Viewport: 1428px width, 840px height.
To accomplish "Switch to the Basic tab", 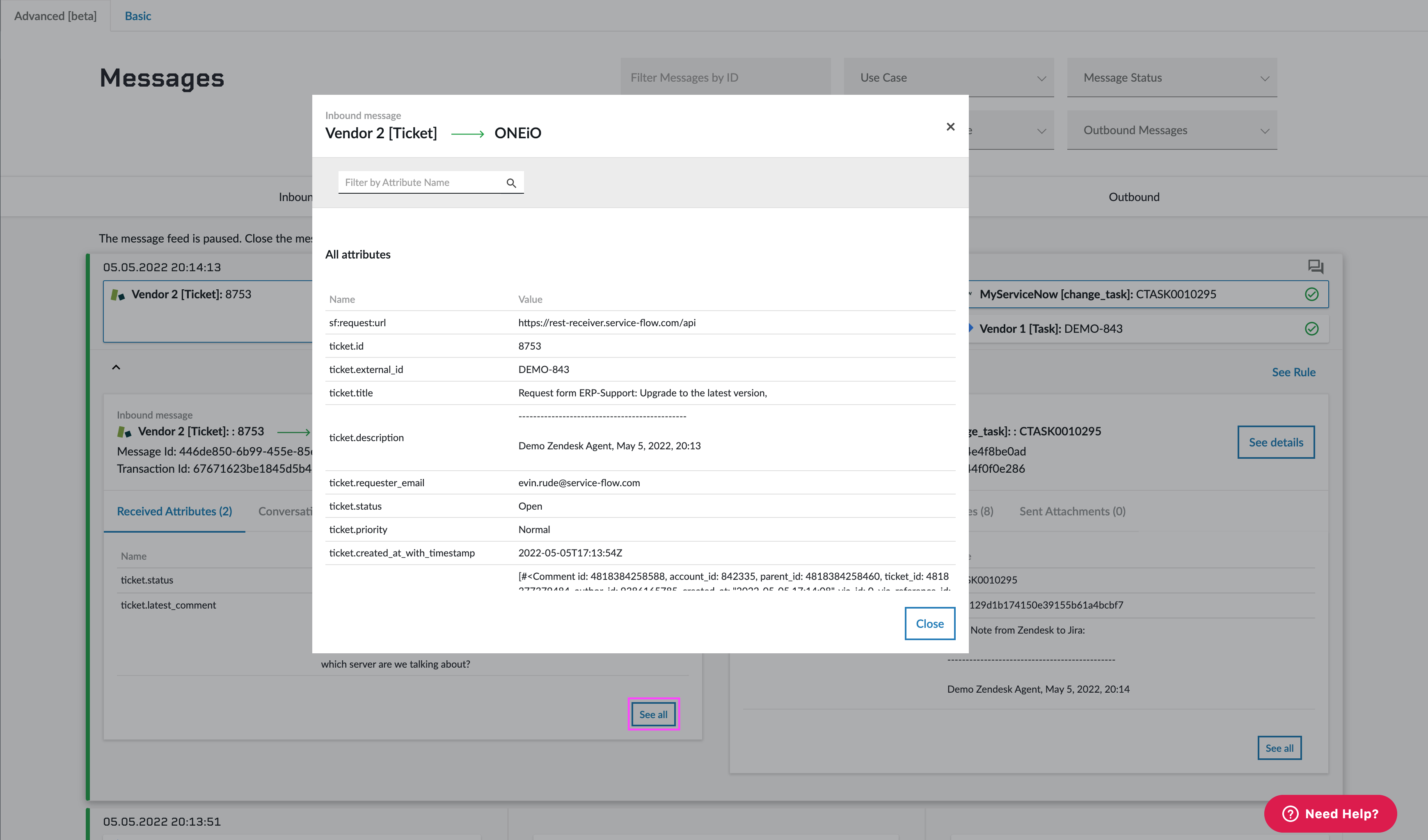I will pos(138,16).
